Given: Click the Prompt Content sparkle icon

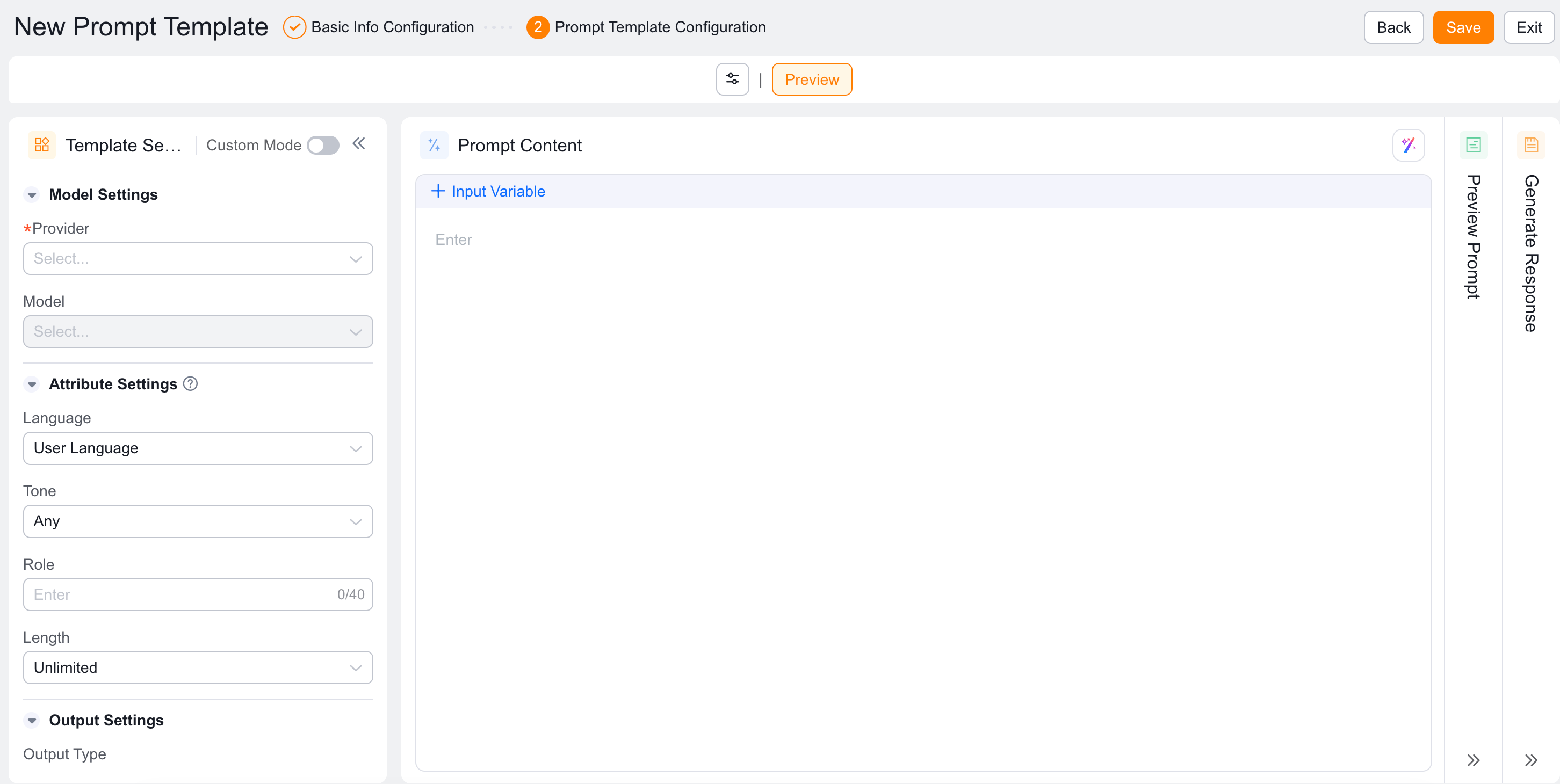Looking at the screenshot, I should coord(434,146).
